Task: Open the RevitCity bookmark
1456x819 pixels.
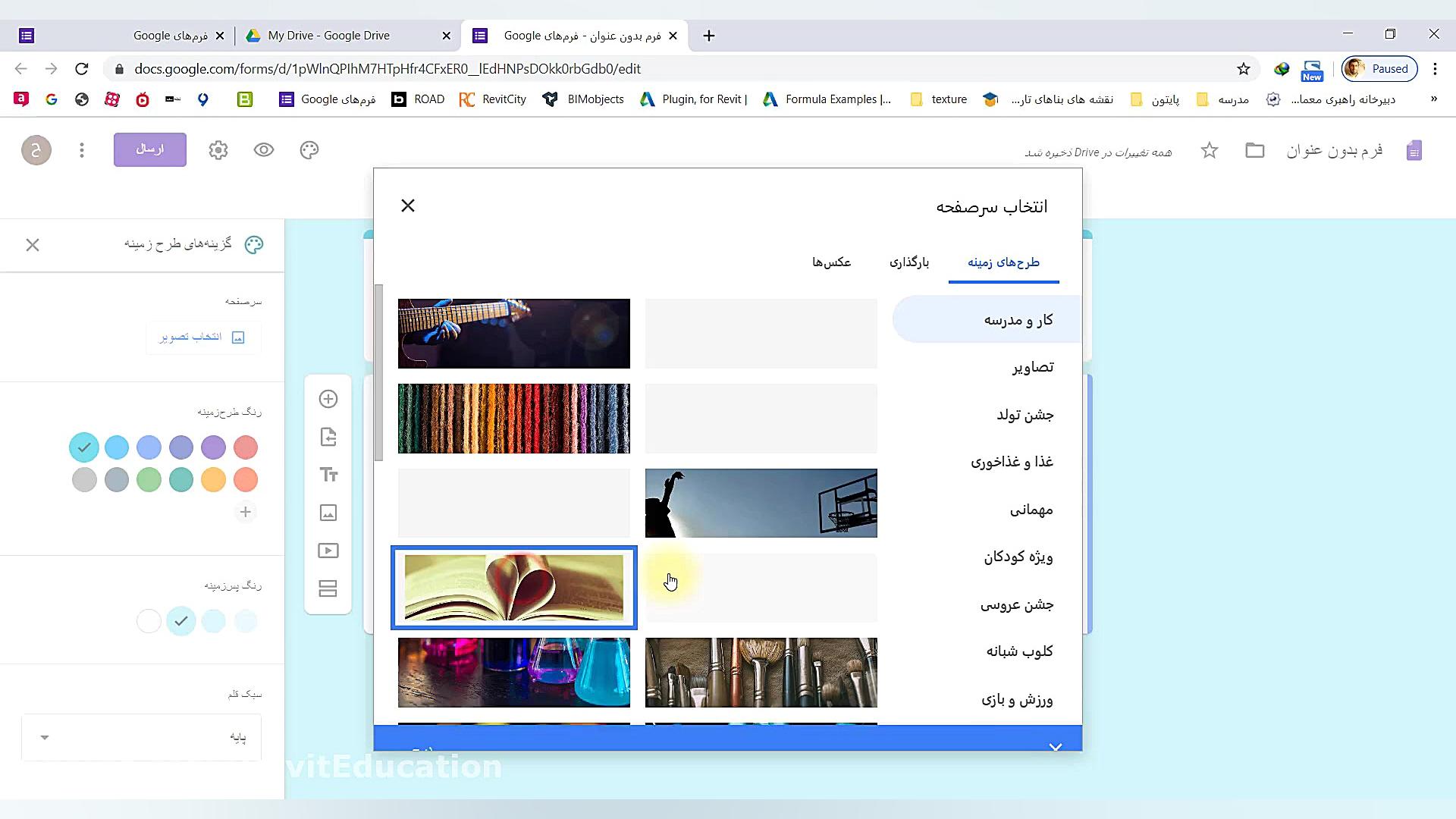Action: pyautogui.click(x=493, y=99)
